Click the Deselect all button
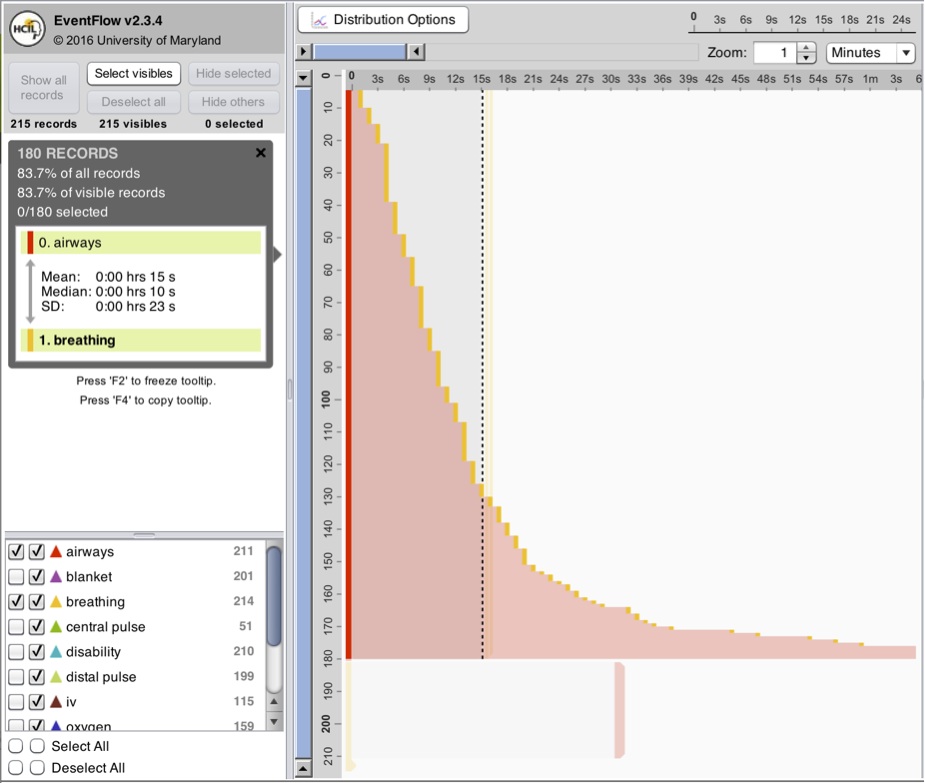The height and width of the screenshot is (783, 925). point(133,102)
